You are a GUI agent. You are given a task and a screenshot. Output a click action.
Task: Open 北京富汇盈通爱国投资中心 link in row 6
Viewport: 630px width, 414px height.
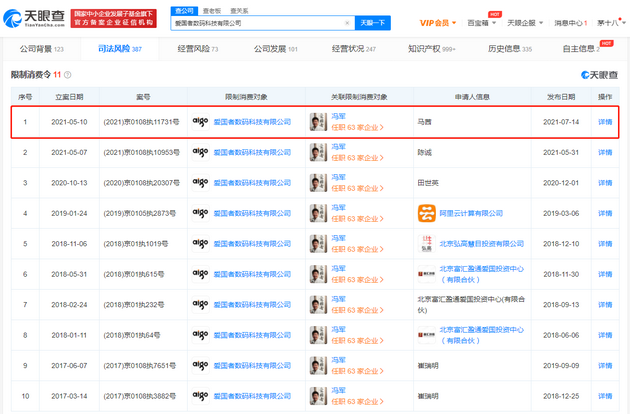point(481,274)
